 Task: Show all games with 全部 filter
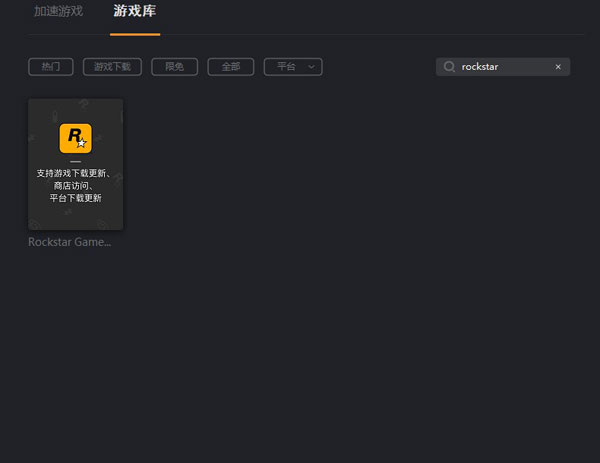click(x=230, y=67)
